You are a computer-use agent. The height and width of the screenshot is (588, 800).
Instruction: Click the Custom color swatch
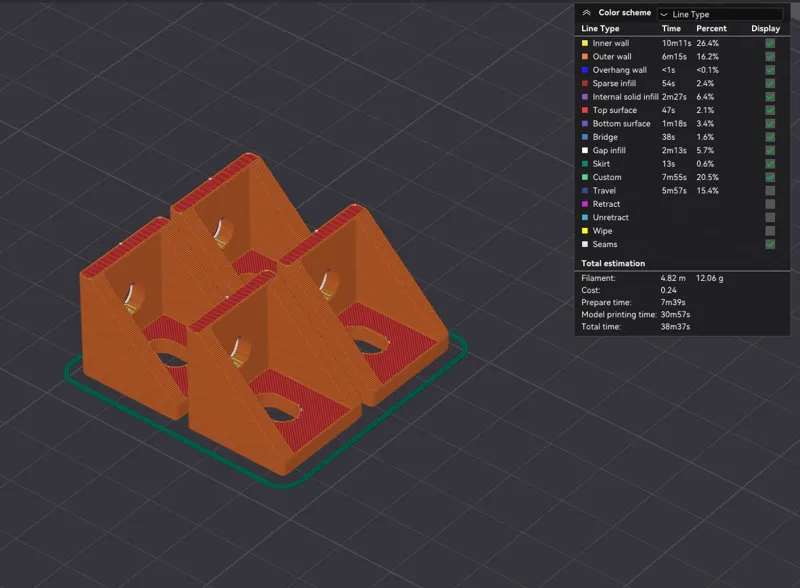pyautogui.click(x=585, y=177)
